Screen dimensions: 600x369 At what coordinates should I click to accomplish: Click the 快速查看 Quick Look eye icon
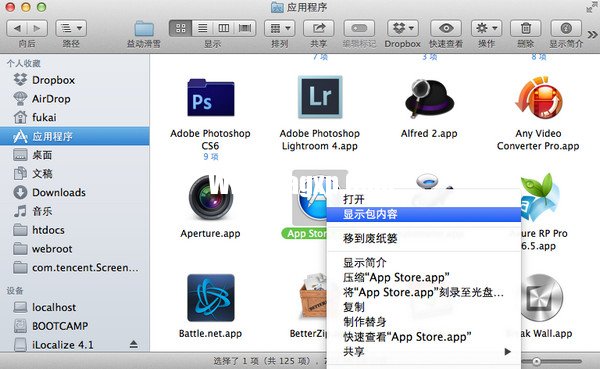pyautogui.click(x=446, y=28)
